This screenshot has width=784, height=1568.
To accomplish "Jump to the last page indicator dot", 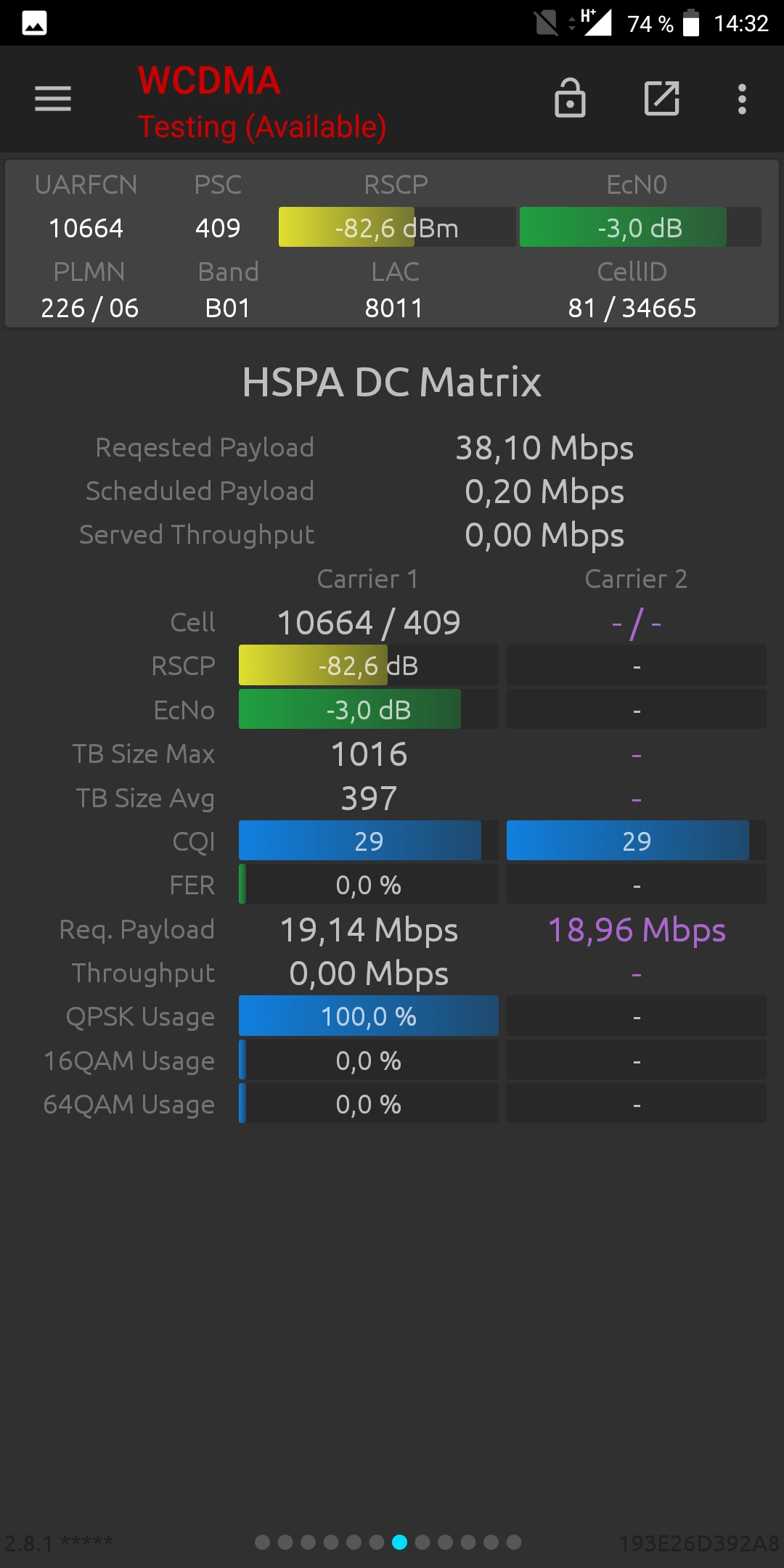I will (514, 1542).
